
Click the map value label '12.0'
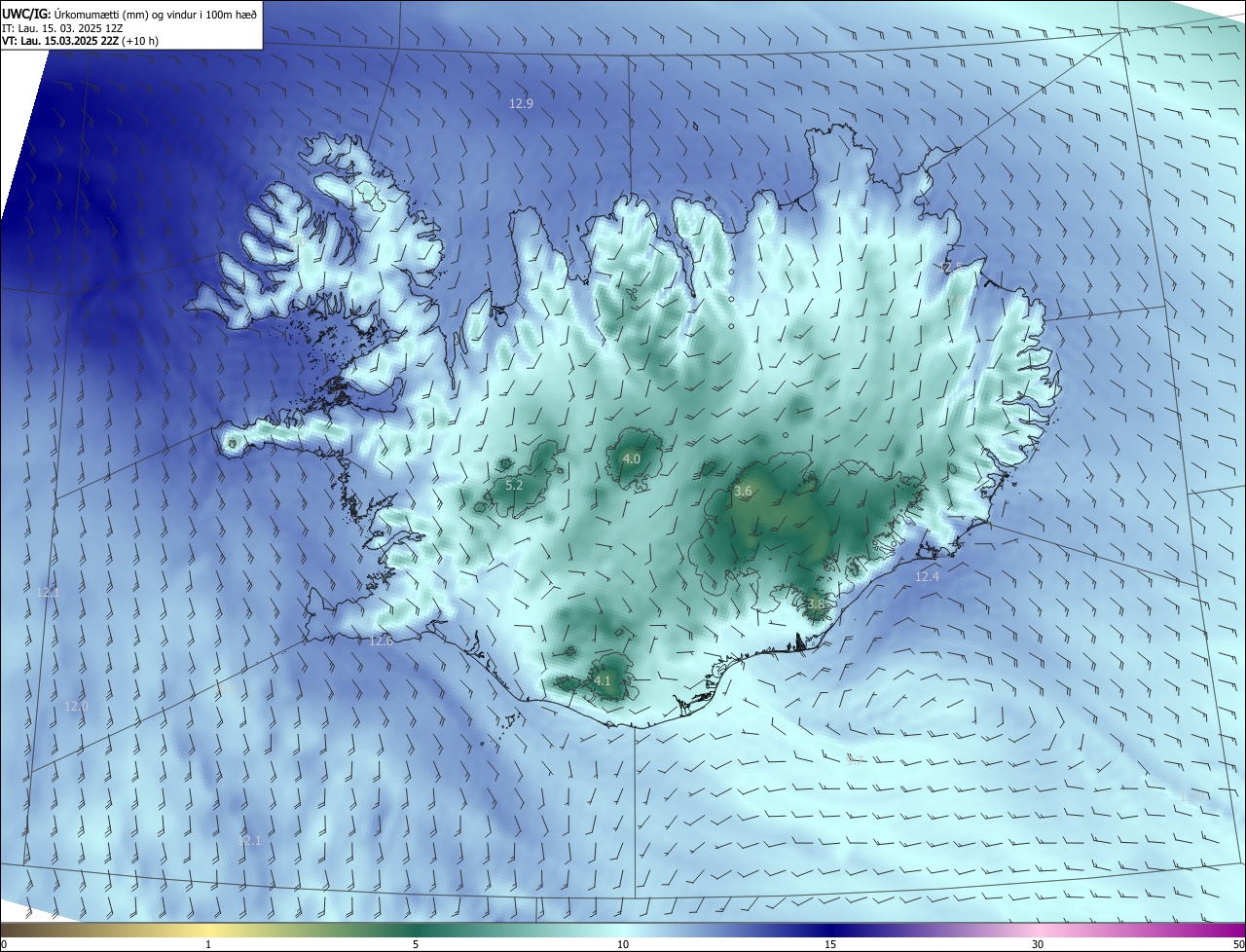pyautogui.click(x=76, y=707)
